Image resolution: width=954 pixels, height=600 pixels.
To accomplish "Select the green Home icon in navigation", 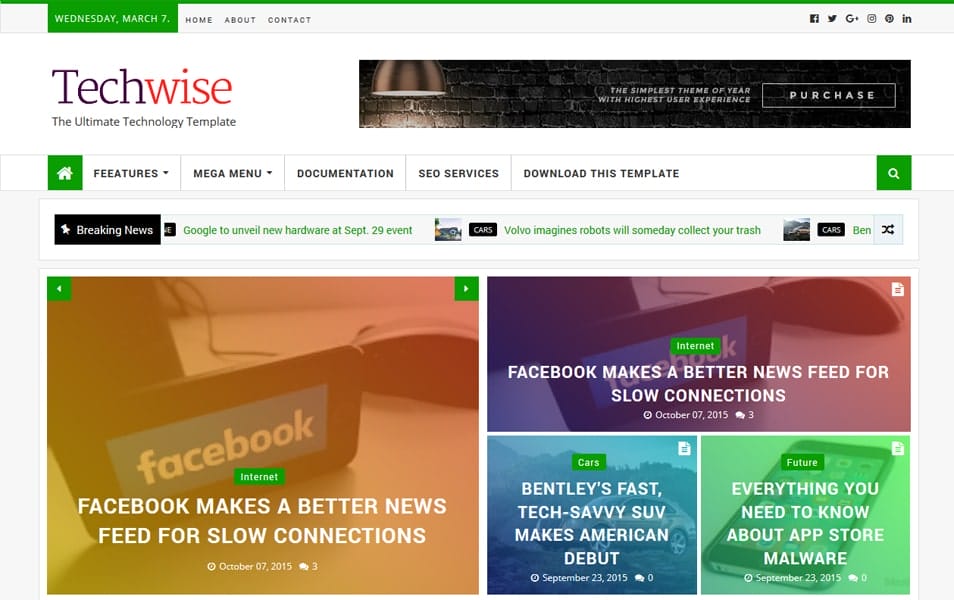I will (64, 172).
